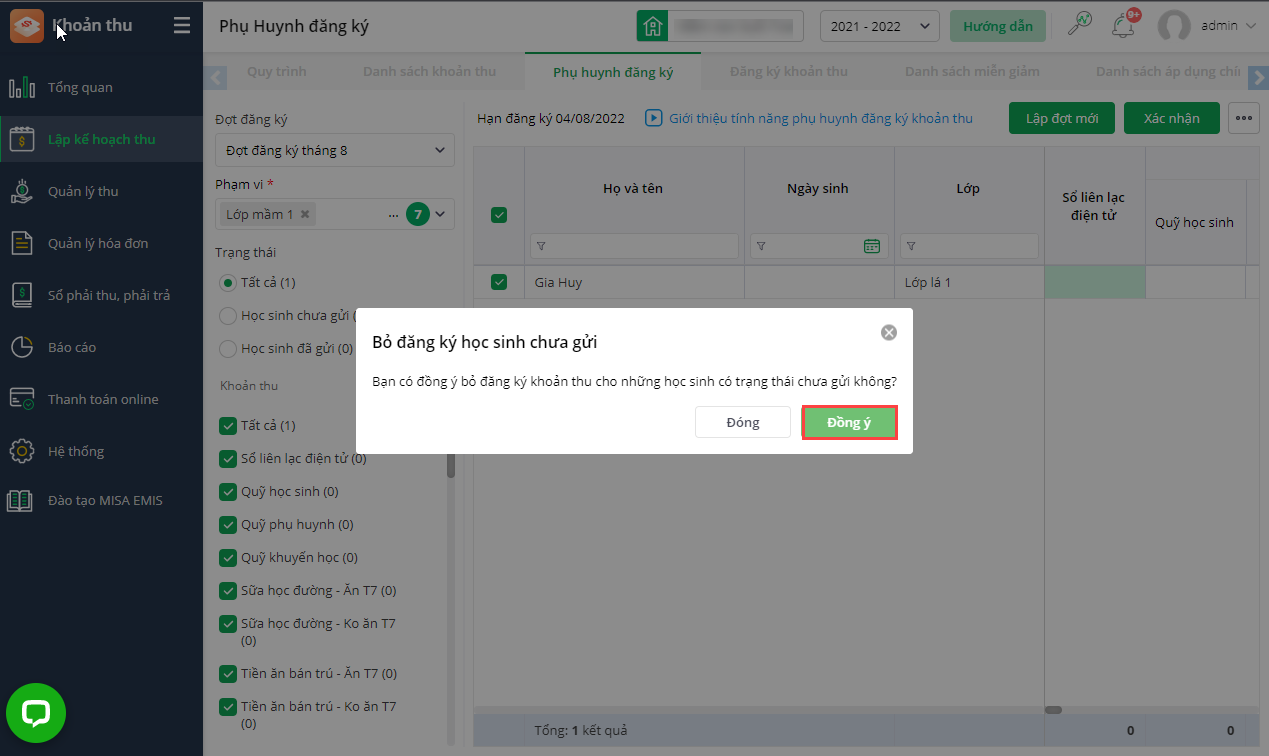Click filter icon in Họ và tên column
The image size is (1269, 756).
(x=540, y=246)
